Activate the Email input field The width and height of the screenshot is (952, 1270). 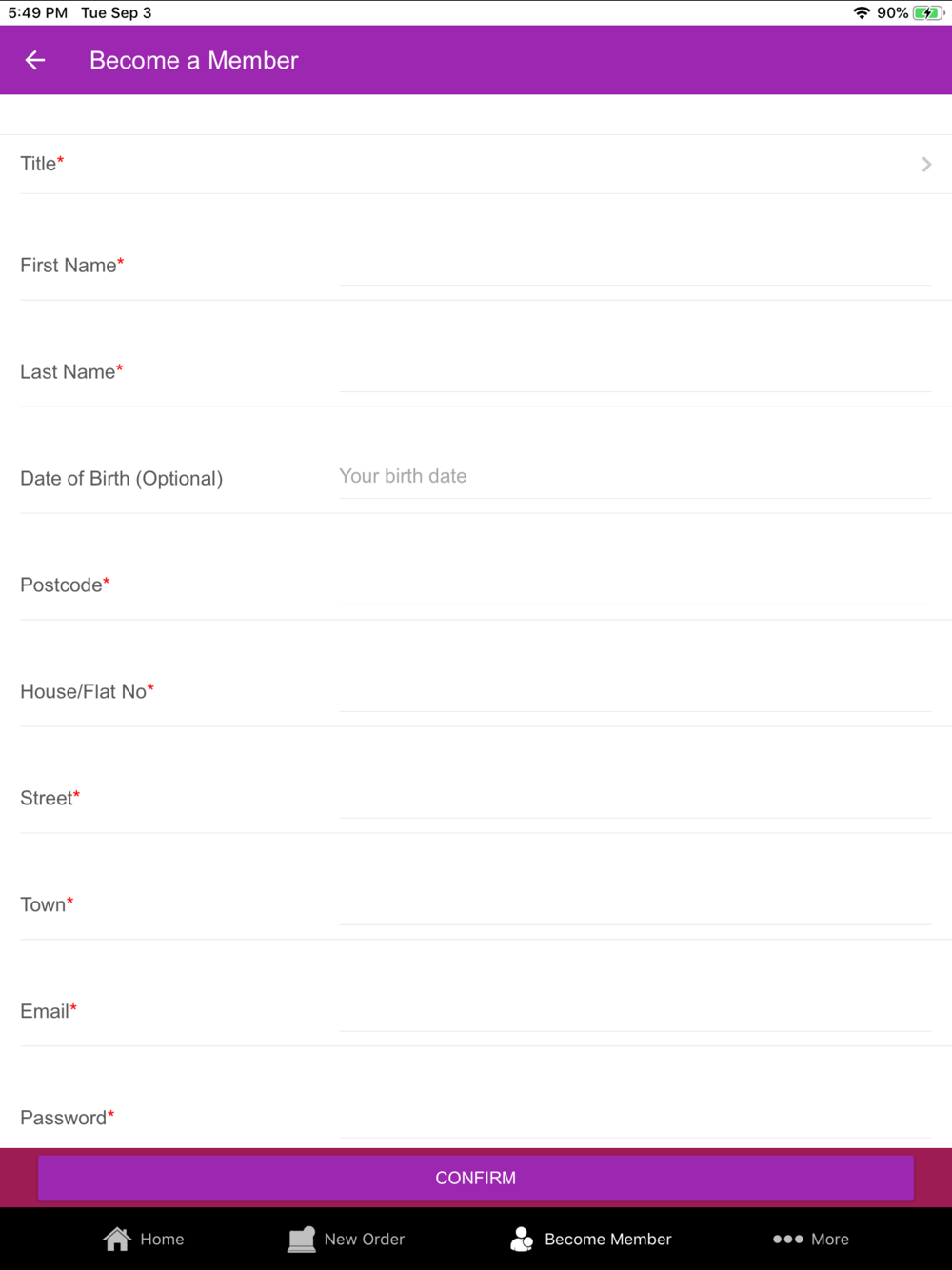click(x=634, y=1011)
